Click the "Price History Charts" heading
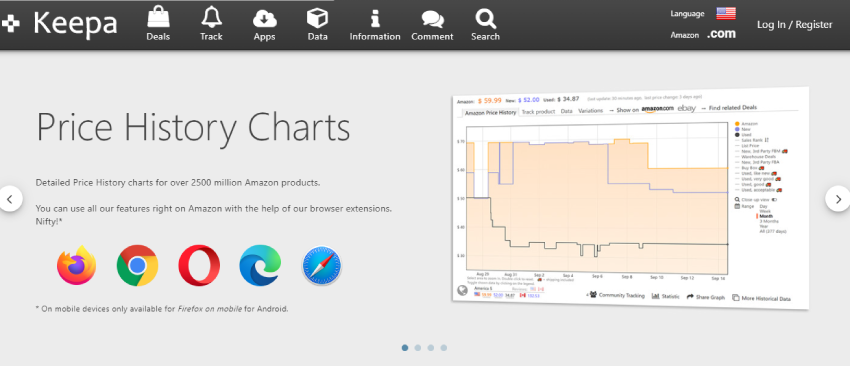Image resolution: width=850 pixels, height=366 pixels. coord(193,127)
